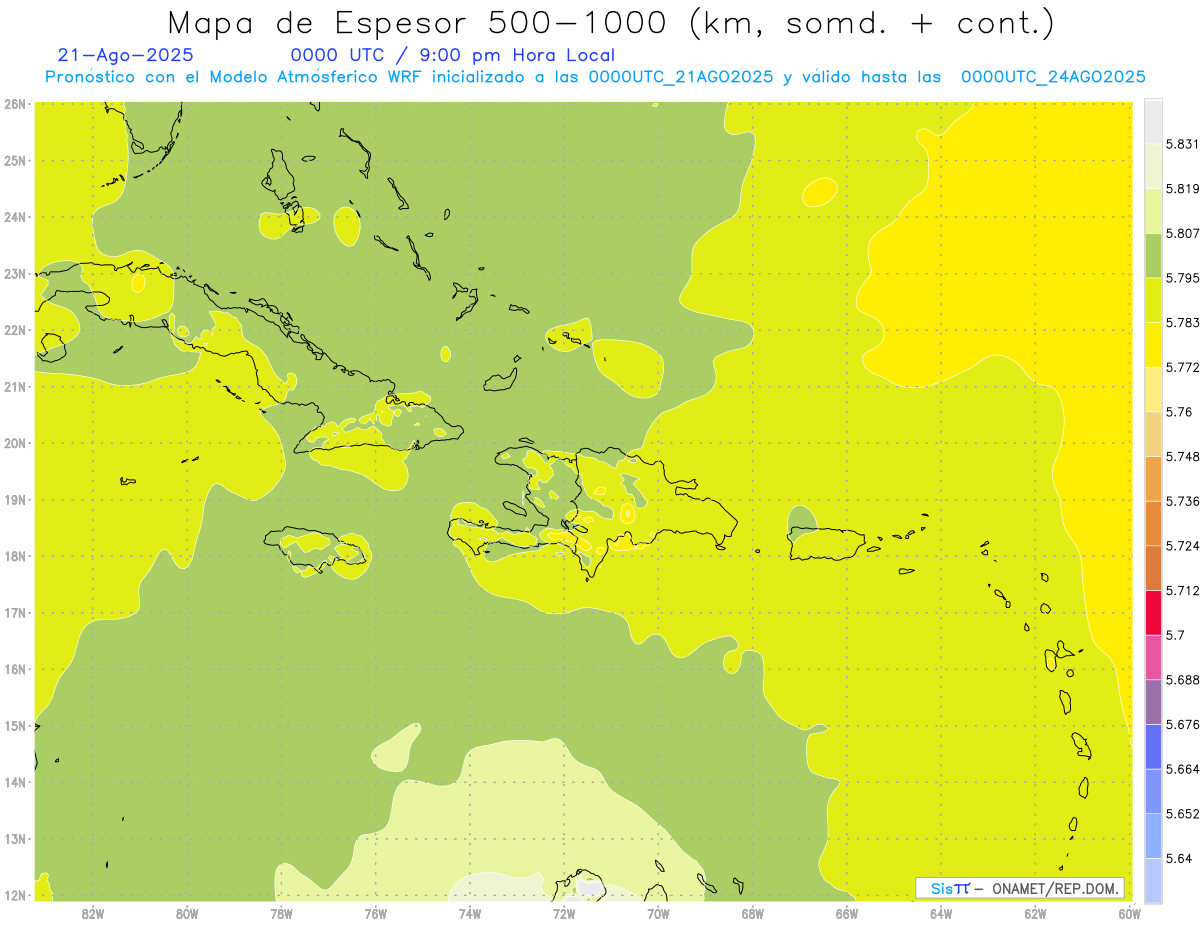Click the date label '21-Ago-2025'
Screen dimensions: 1200x927
pos(126,55)
